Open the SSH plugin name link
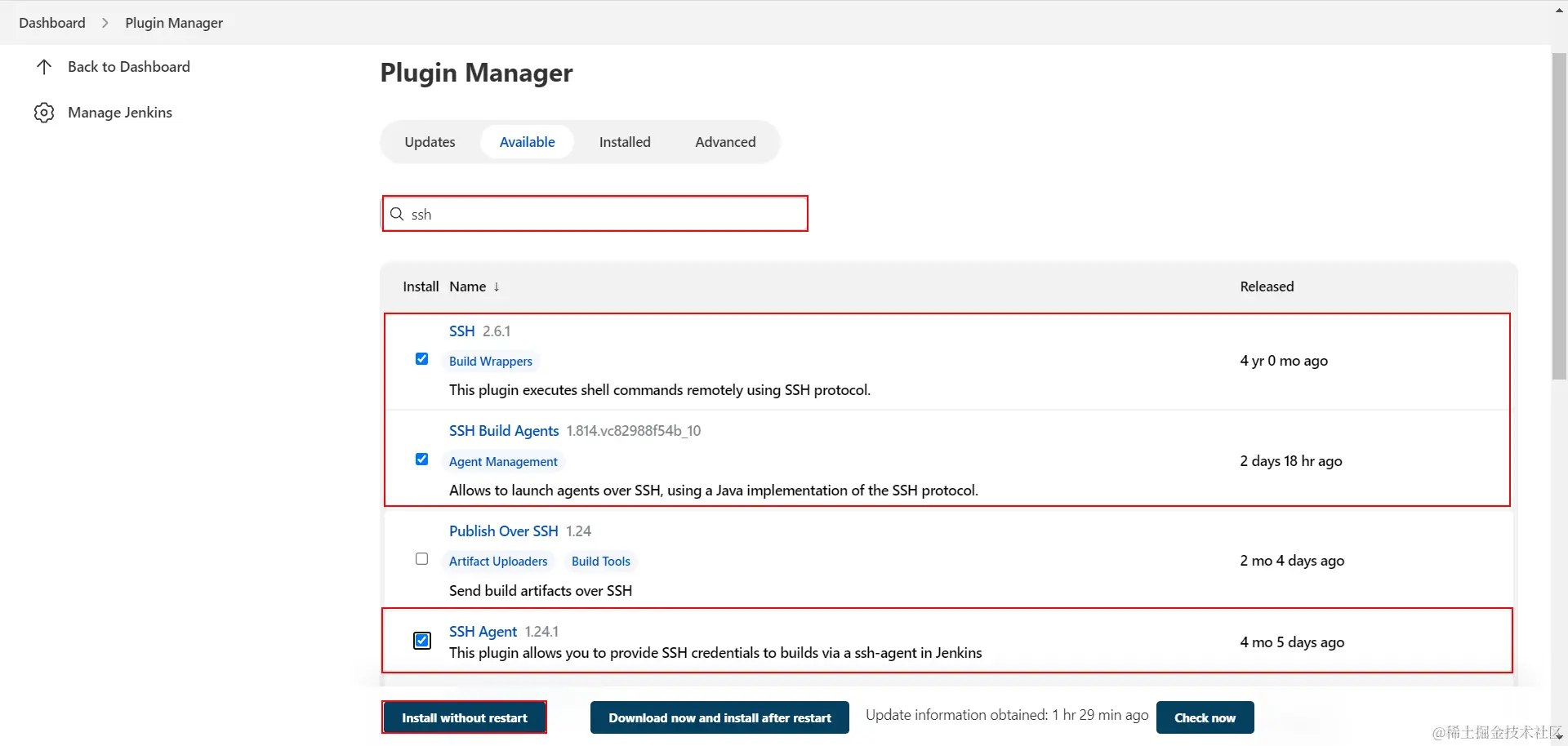 [x=461, y=331]
